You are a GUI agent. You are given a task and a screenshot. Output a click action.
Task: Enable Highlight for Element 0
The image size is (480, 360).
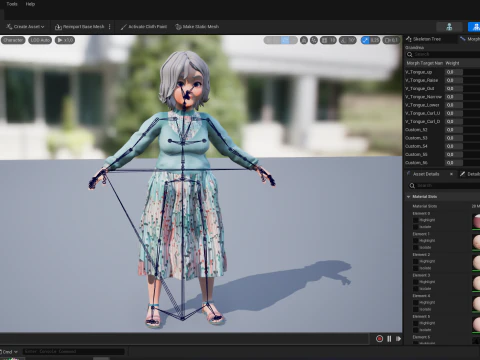pos(416,220)
